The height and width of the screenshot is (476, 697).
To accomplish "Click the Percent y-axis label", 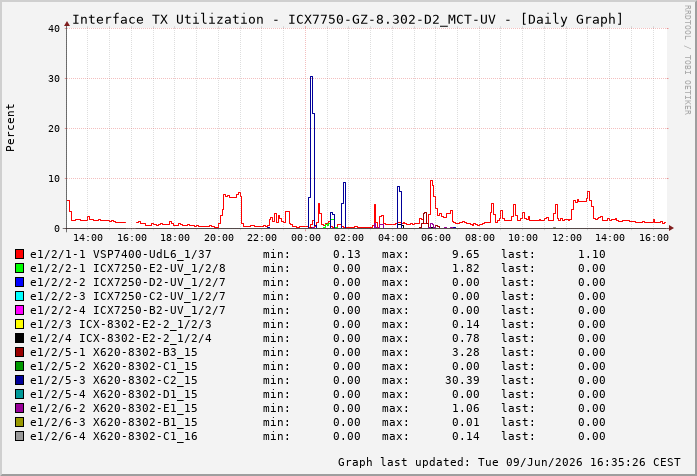I will pos(10,128).
